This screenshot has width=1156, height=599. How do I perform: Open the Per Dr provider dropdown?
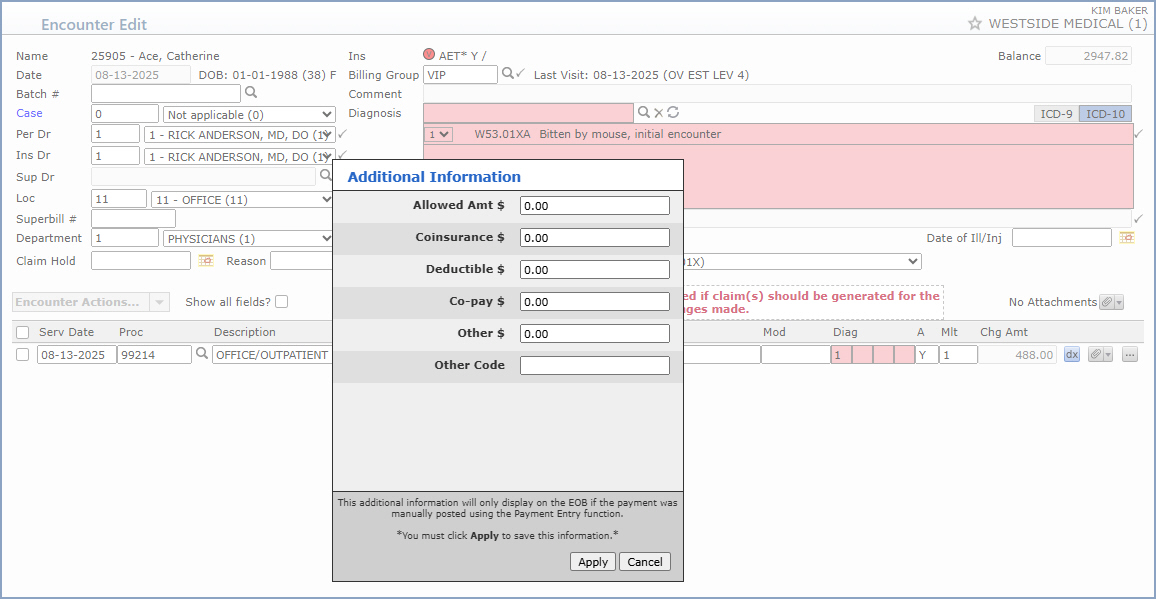(240, 135)
